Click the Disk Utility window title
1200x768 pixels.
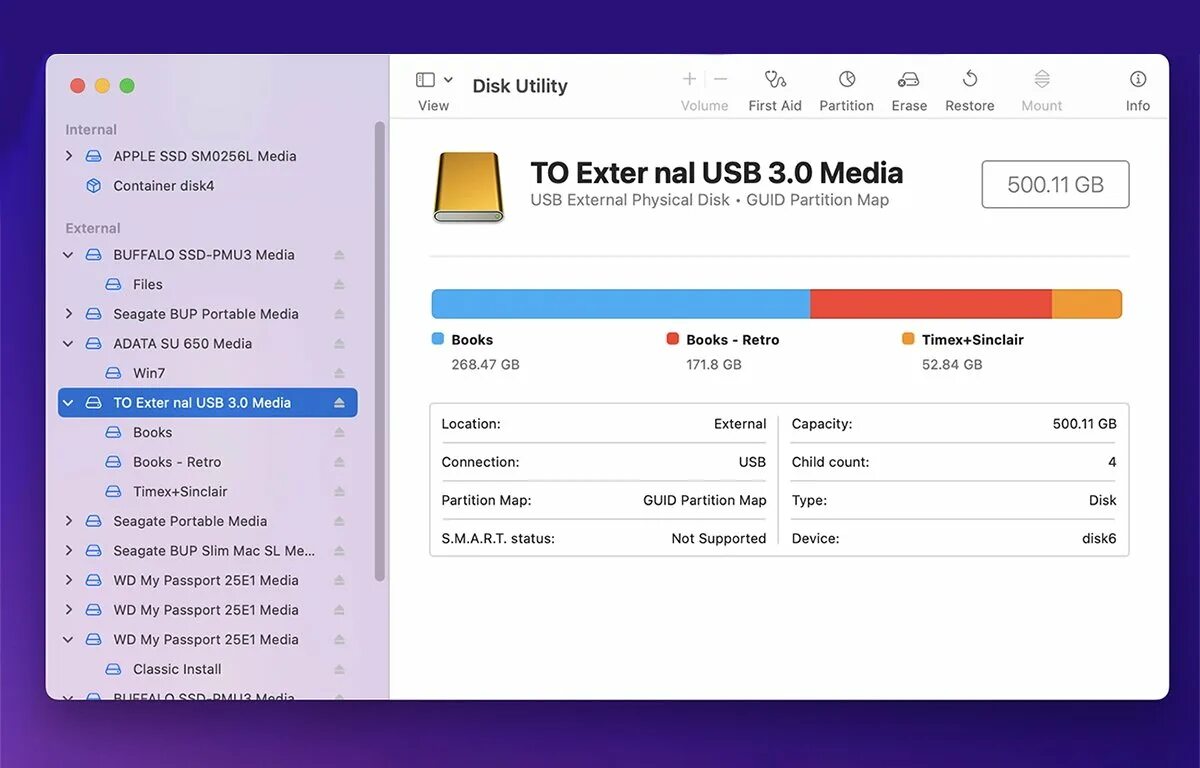(x=520, y=86)
